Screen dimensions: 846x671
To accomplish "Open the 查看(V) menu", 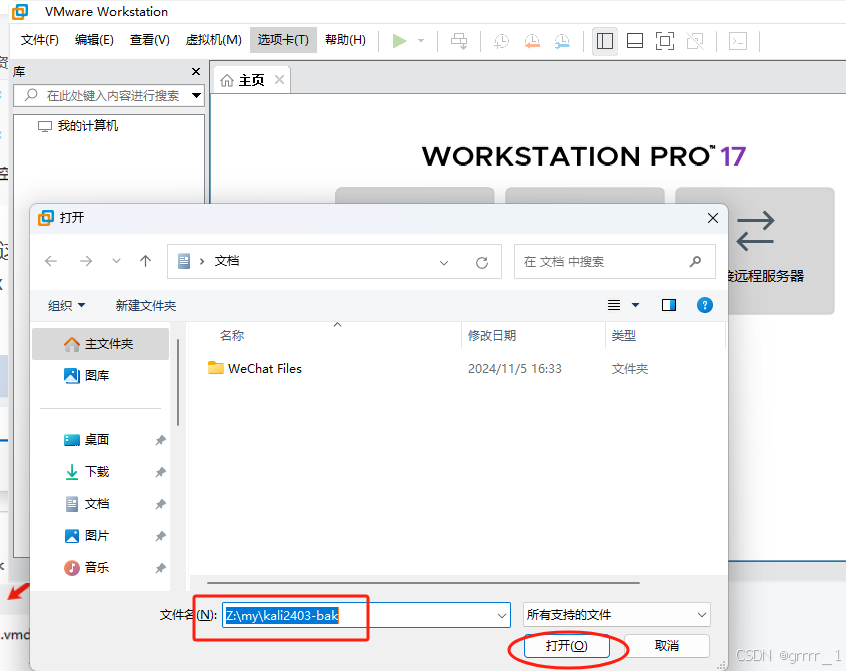I will click(x=149, y=40).
